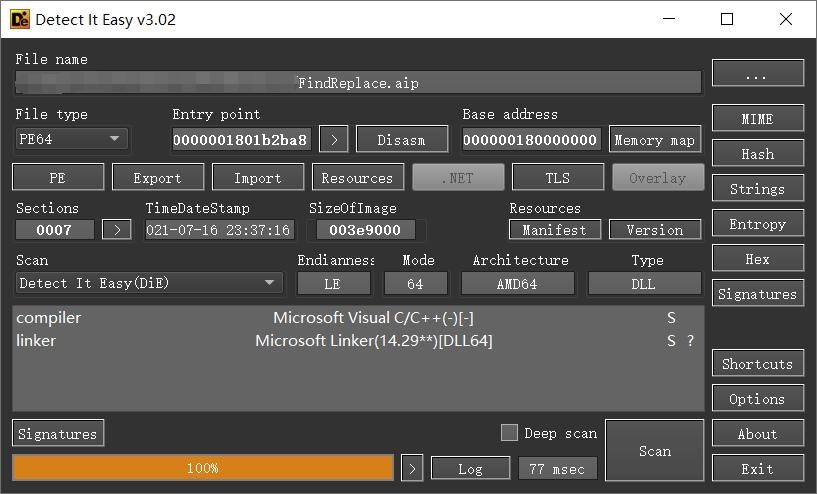817x494 pixels.
Task: Open the scan Log
Action: pyautogui.click(x=471, y=468)
